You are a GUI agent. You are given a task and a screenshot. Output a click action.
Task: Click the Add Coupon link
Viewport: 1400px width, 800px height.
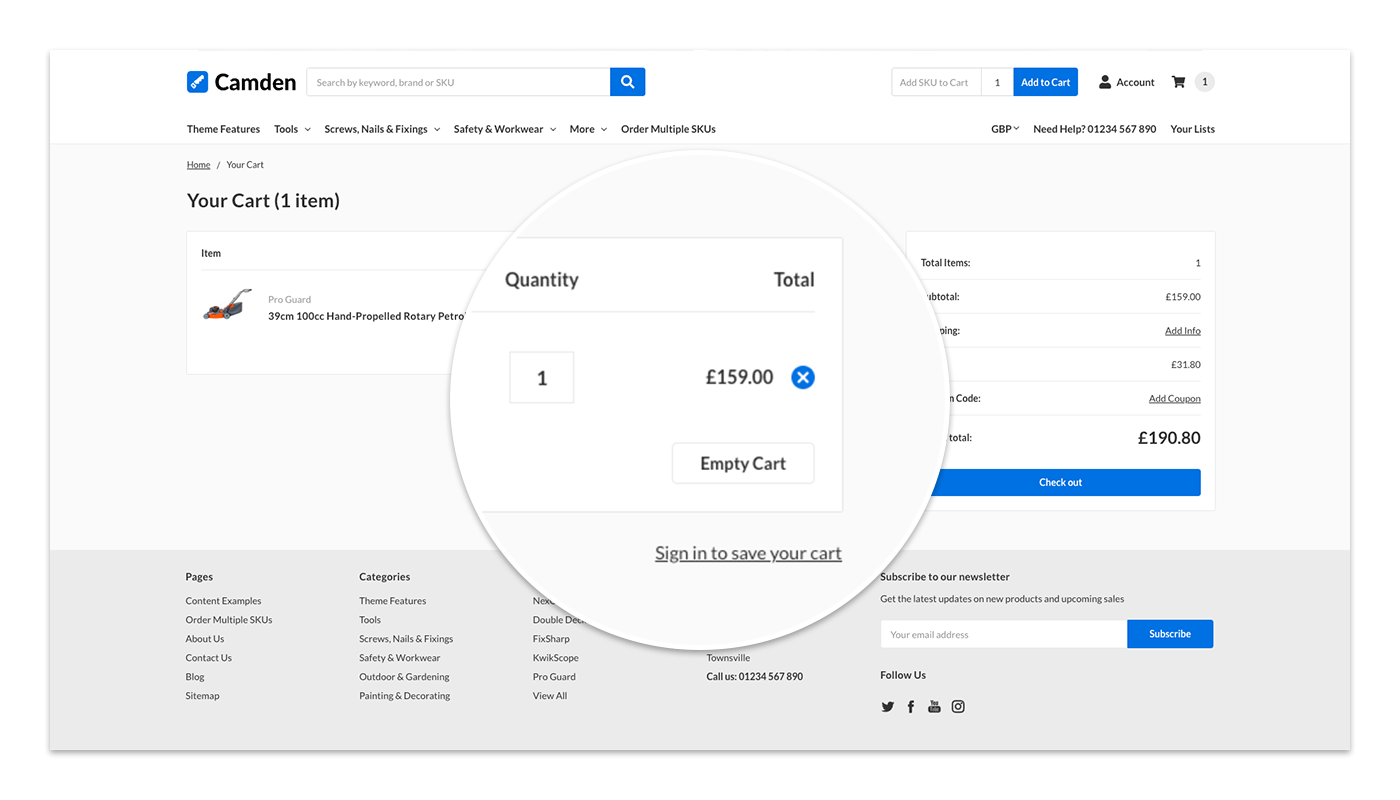click(1174, 399)
